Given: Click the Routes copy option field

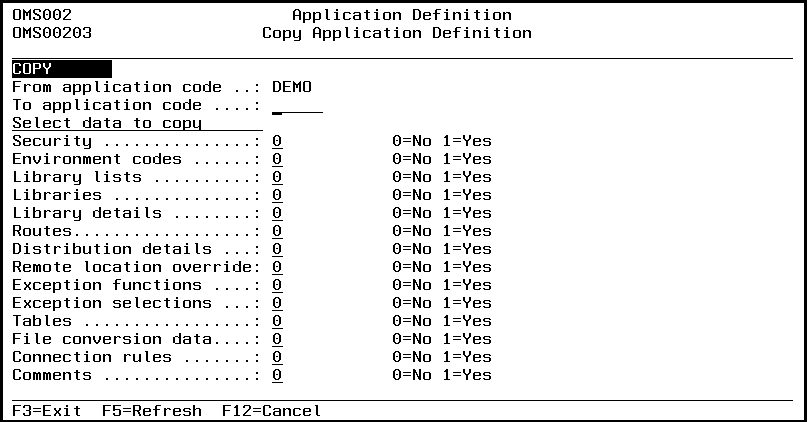Looking at the screenshot, I should (x=277, y=231).
